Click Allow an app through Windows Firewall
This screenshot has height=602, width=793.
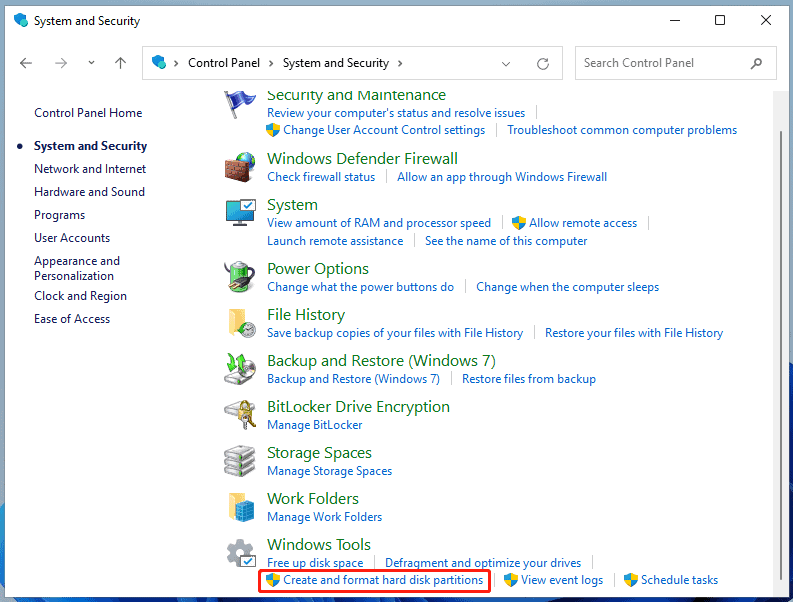(x=502, y=177)
